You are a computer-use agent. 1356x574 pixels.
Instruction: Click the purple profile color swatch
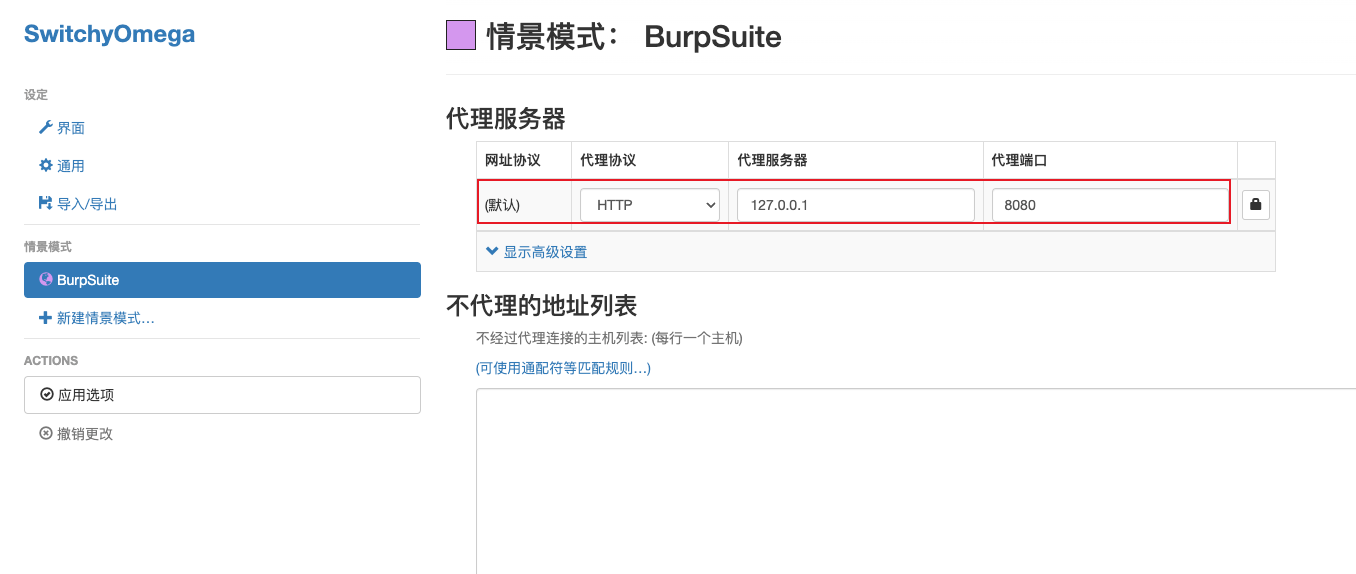pos(460,36)
